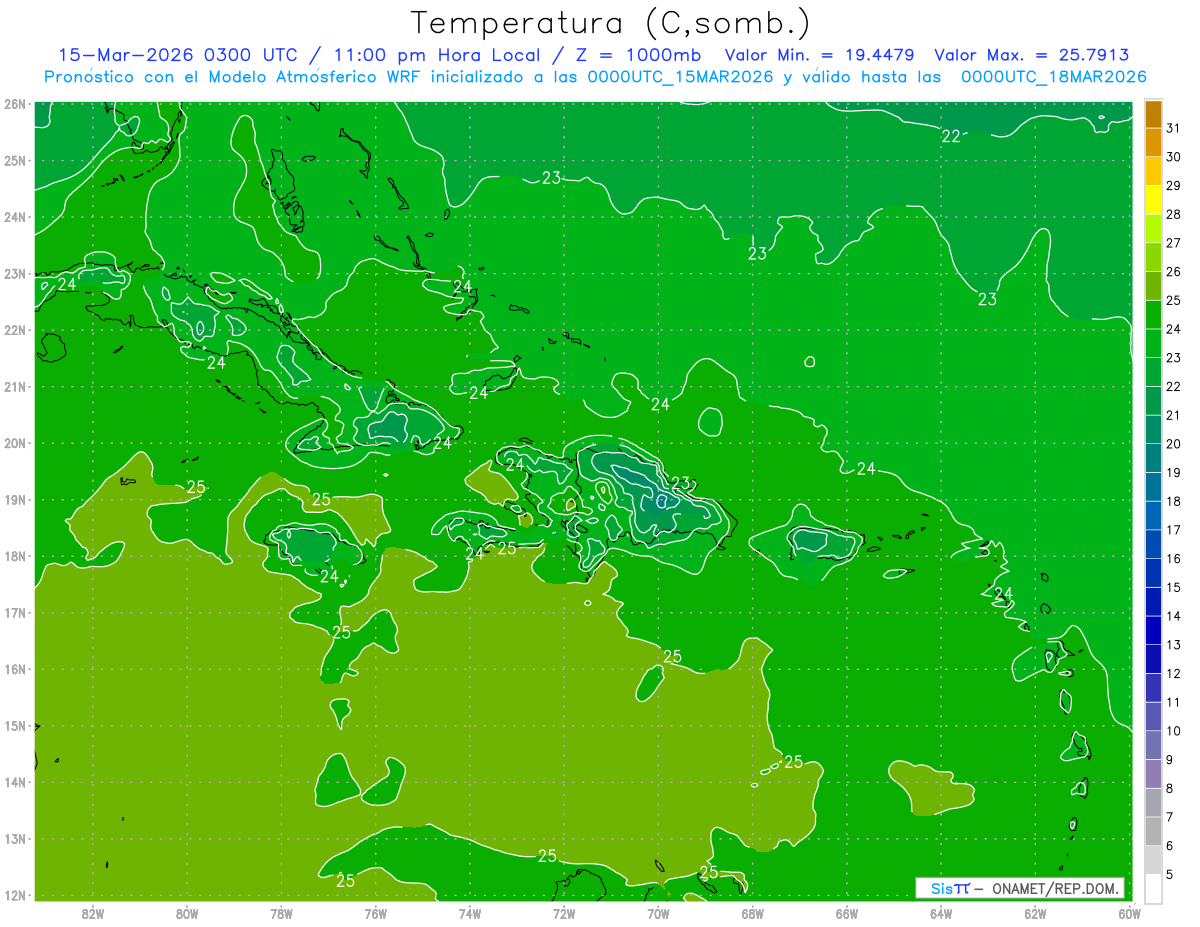Select the dark blue color bar segment between 12 and 13
Image resolution: width=1200 pixels, height=927 pixels.
click(1153, 659)
